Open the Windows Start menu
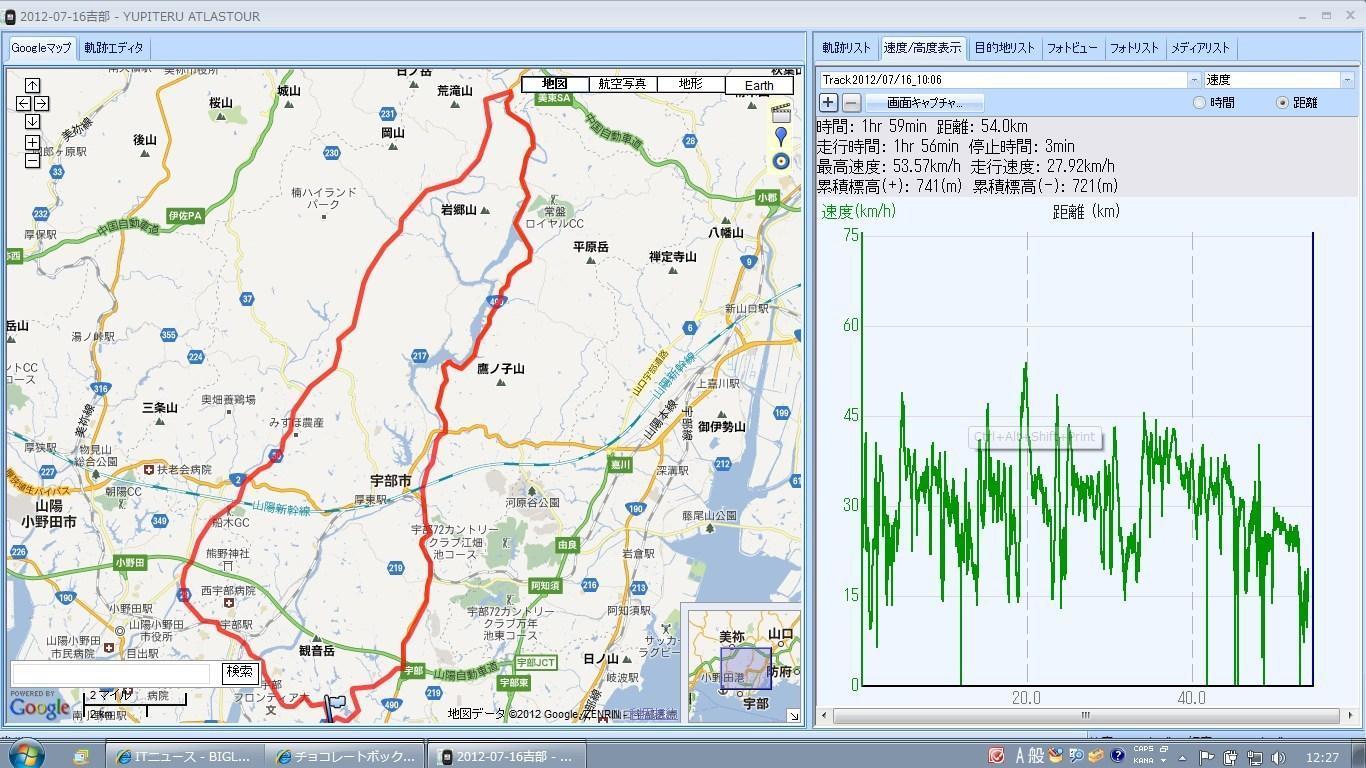 (x=25, y=755)
